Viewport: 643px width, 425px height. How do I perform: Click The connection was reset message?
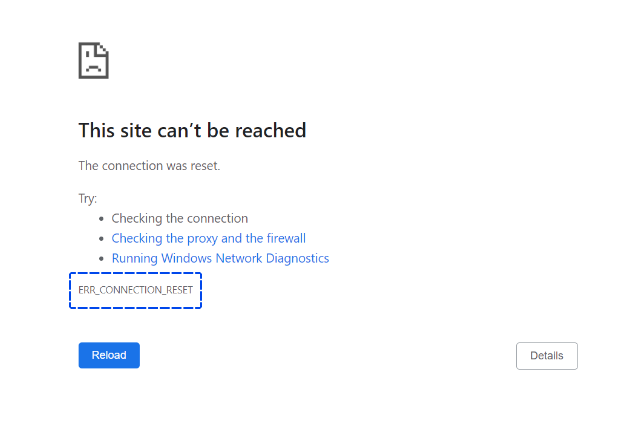(149, 166)
